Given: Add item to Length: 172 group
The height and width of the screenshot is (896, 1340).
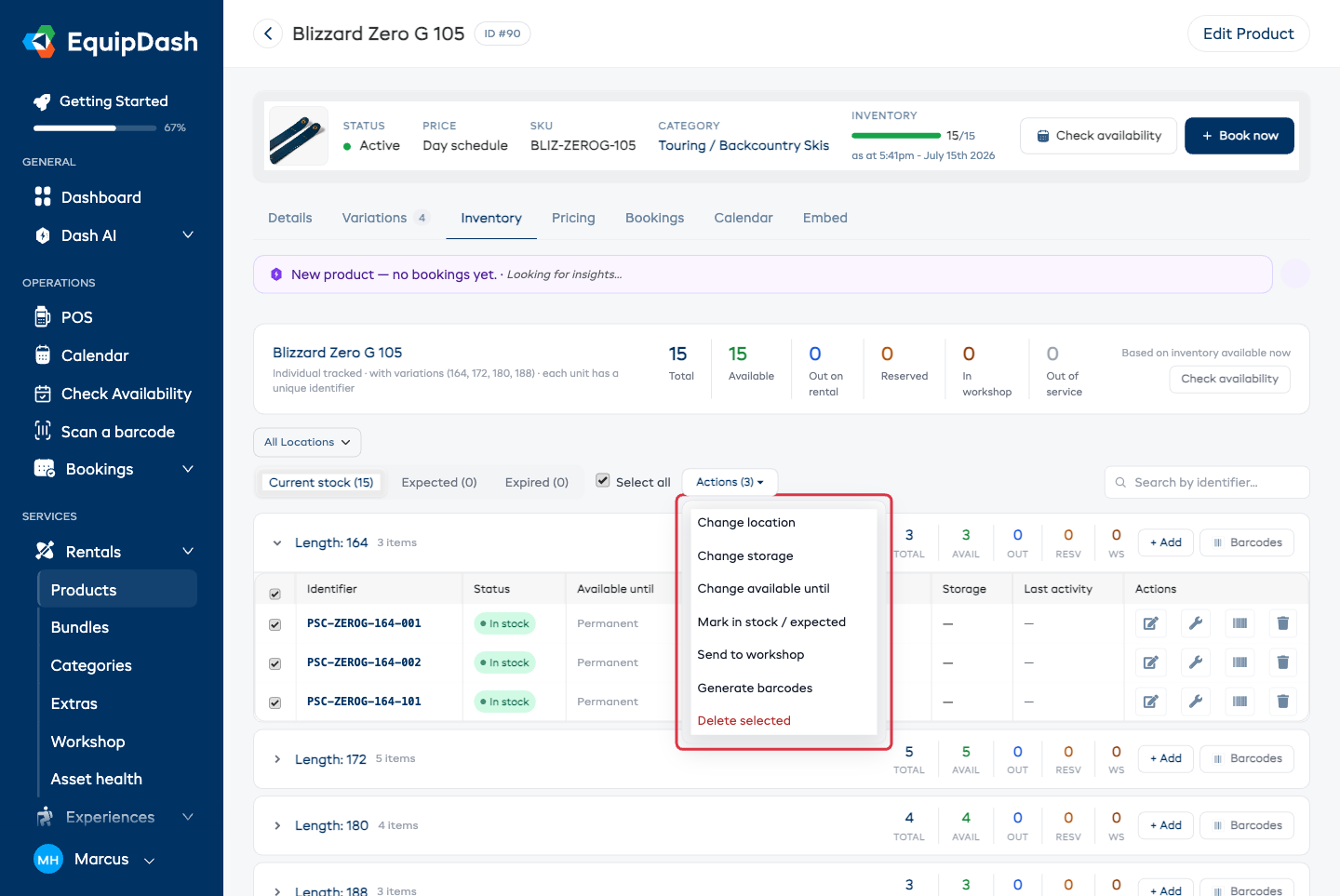Looking at the screenshot, I should click(1165, 758).
